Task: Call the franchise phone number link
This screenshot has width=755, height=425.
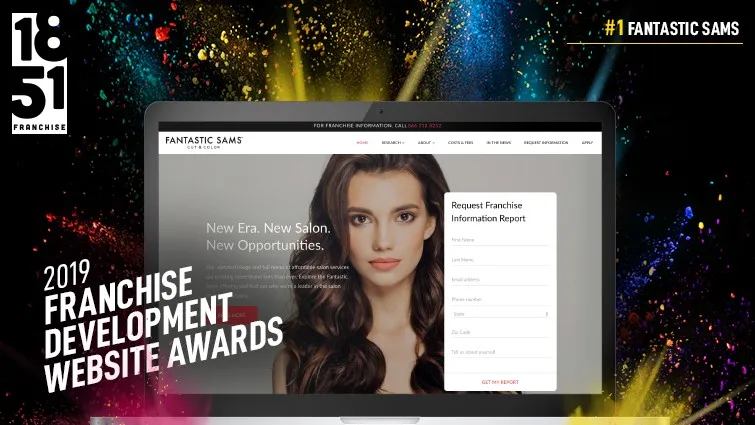Action: tap(424, 126)
